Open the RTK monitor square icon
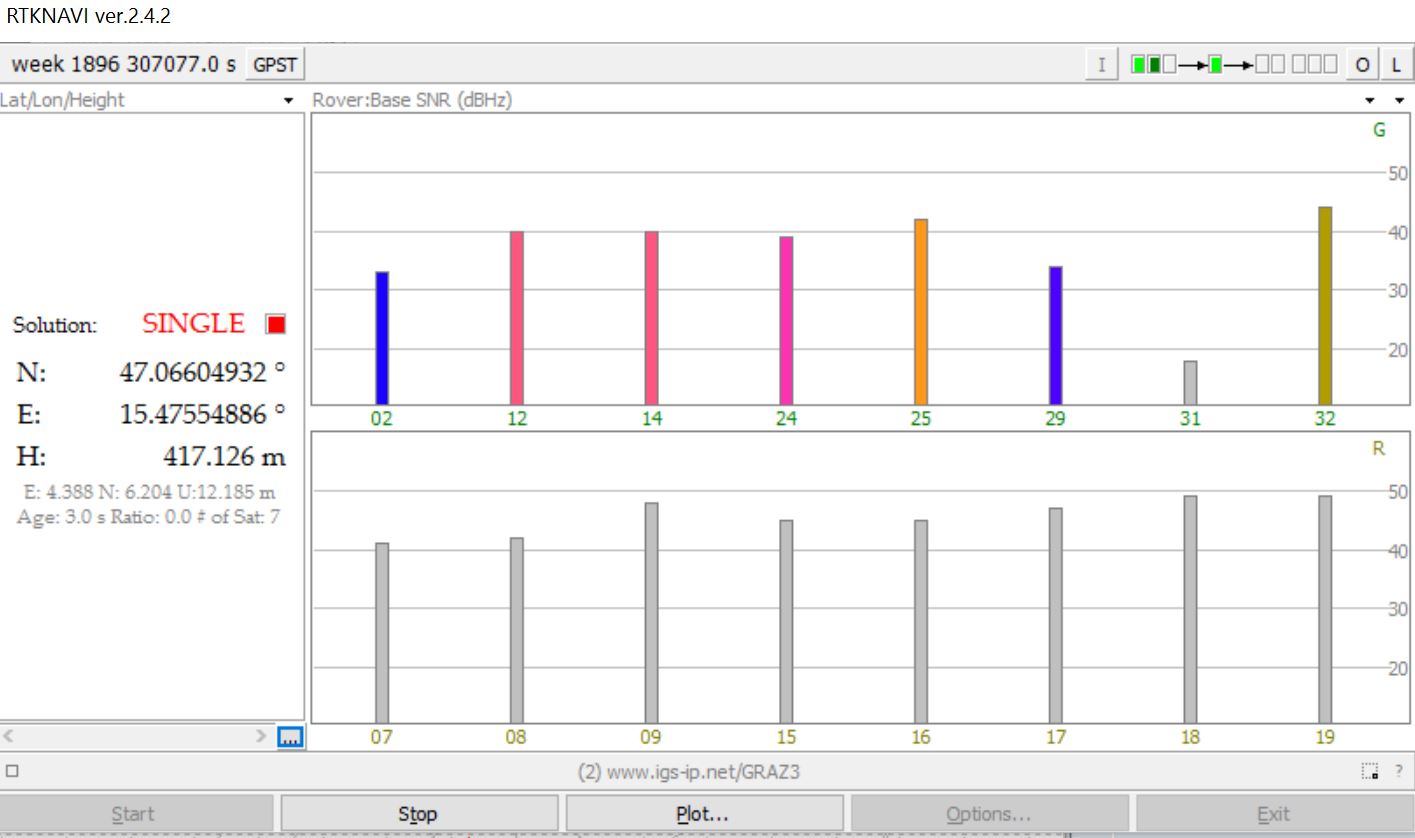Image resolution: width=1415 pixels, height=838 pixels. pyautogui.click(x=12, y=772)
